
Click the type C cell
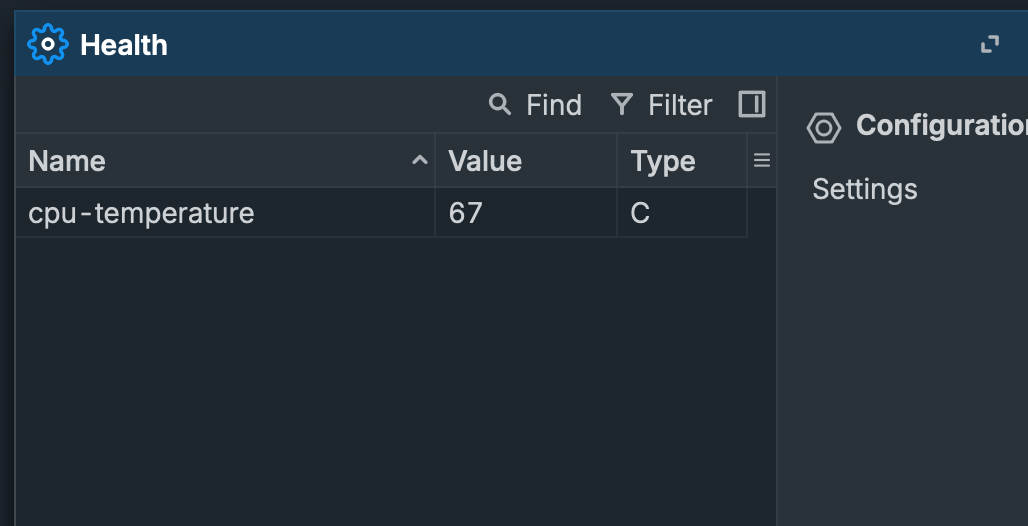[682, 212]
